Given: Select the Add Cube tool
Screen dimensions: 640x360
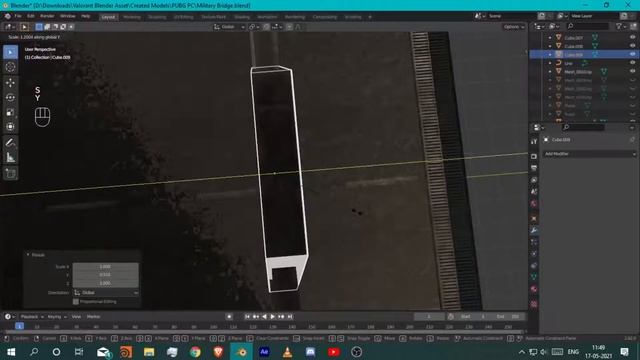Looking at the screenshot, I should [11, 173].
